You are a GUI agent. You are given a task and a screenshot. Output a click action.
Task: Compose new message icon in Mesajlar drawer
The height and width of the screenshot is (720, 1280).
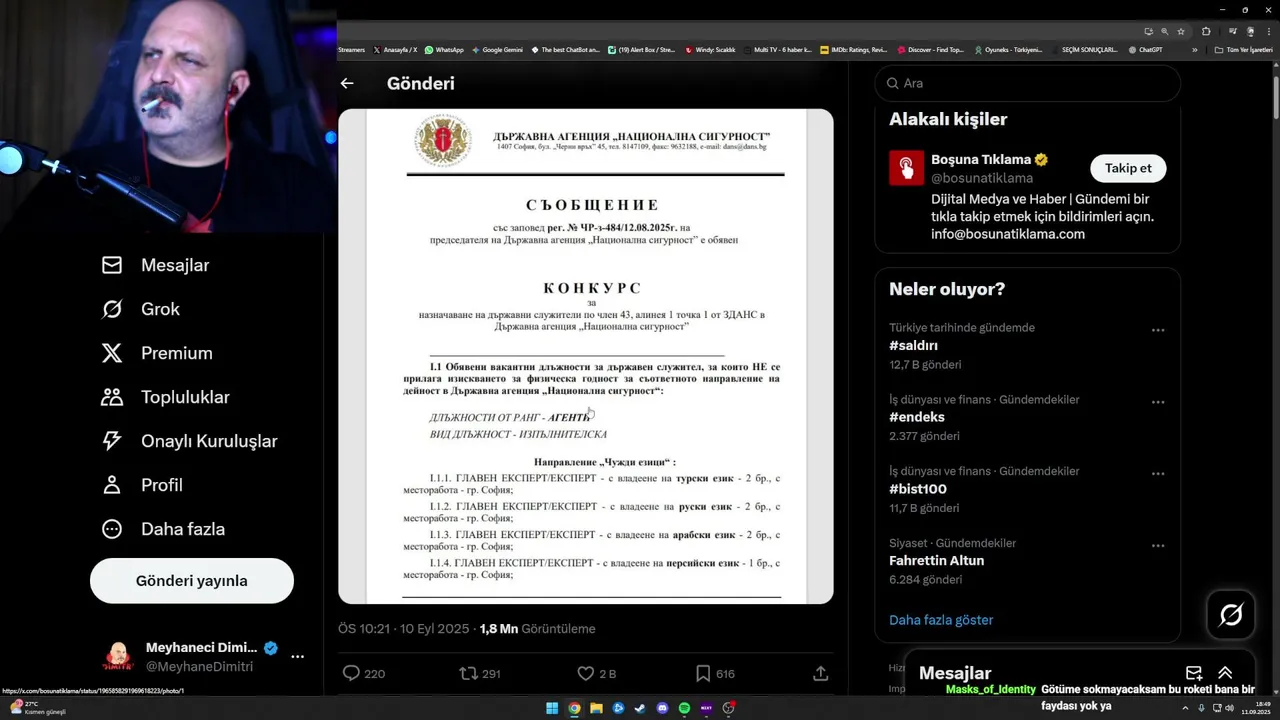pyautogui.click(x=1194, y=673)
